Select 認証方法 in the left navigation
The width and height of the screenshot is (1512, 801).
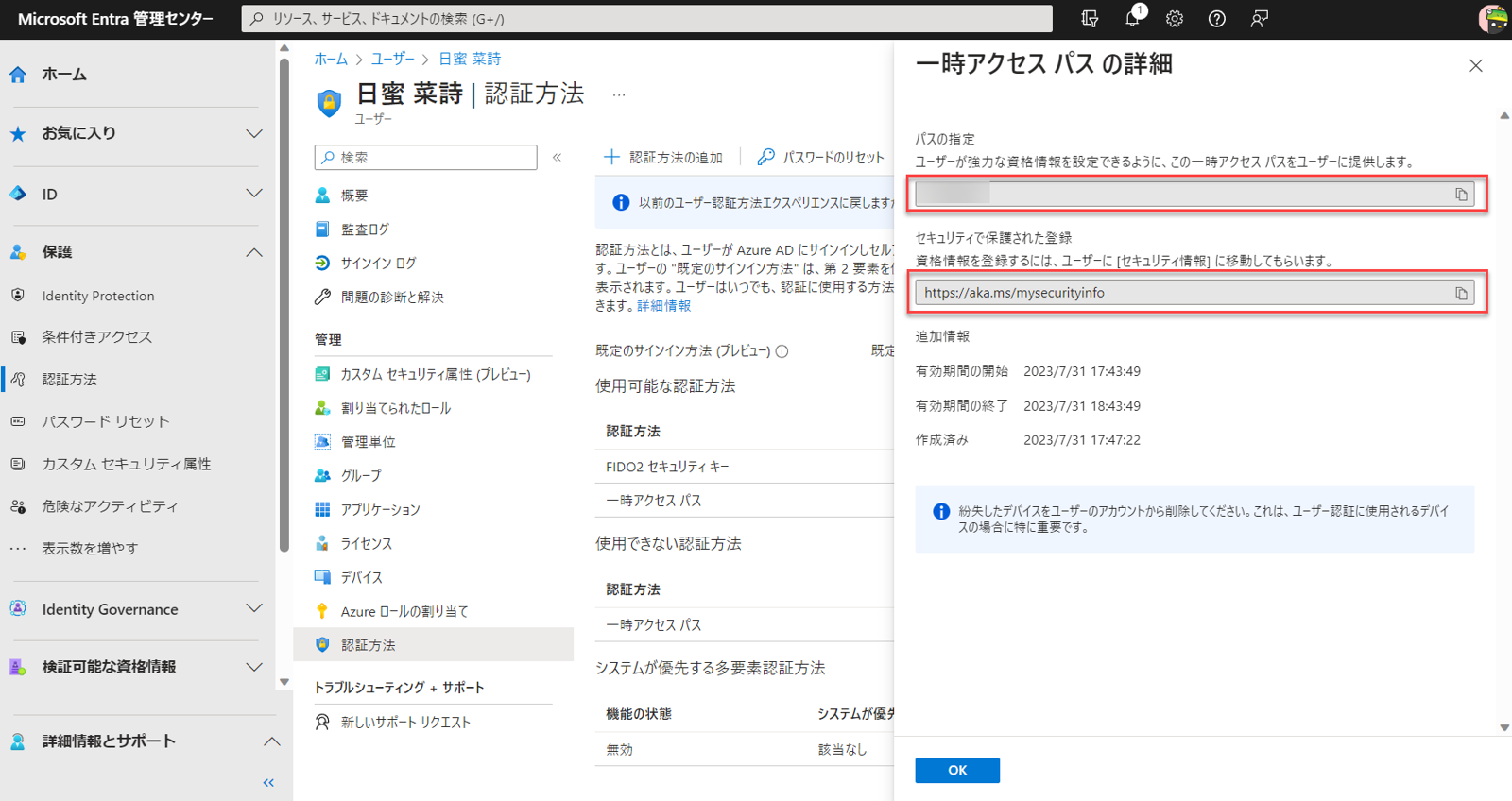point(69,379)
